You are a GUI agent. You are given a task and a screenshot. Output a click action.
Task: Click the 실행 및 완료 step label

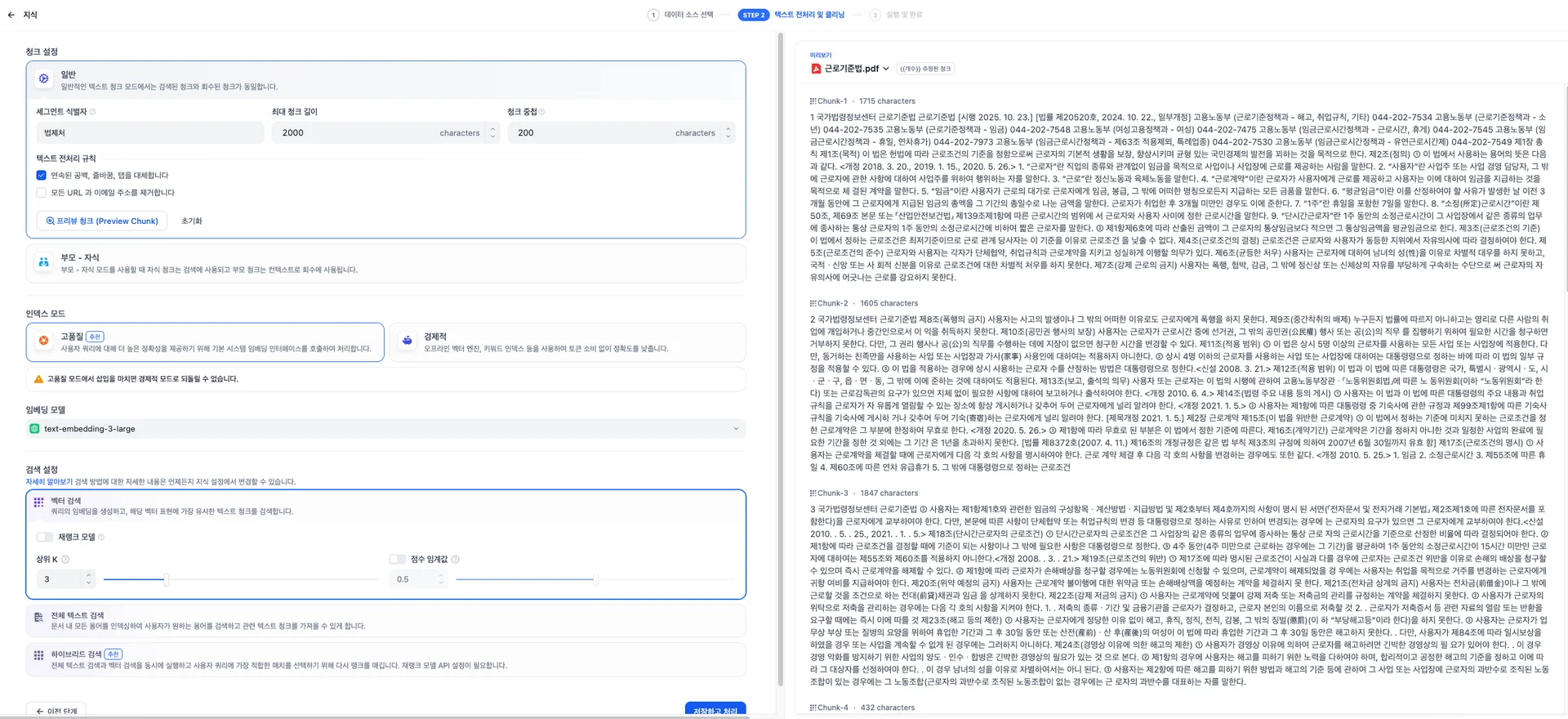(904, 15)
